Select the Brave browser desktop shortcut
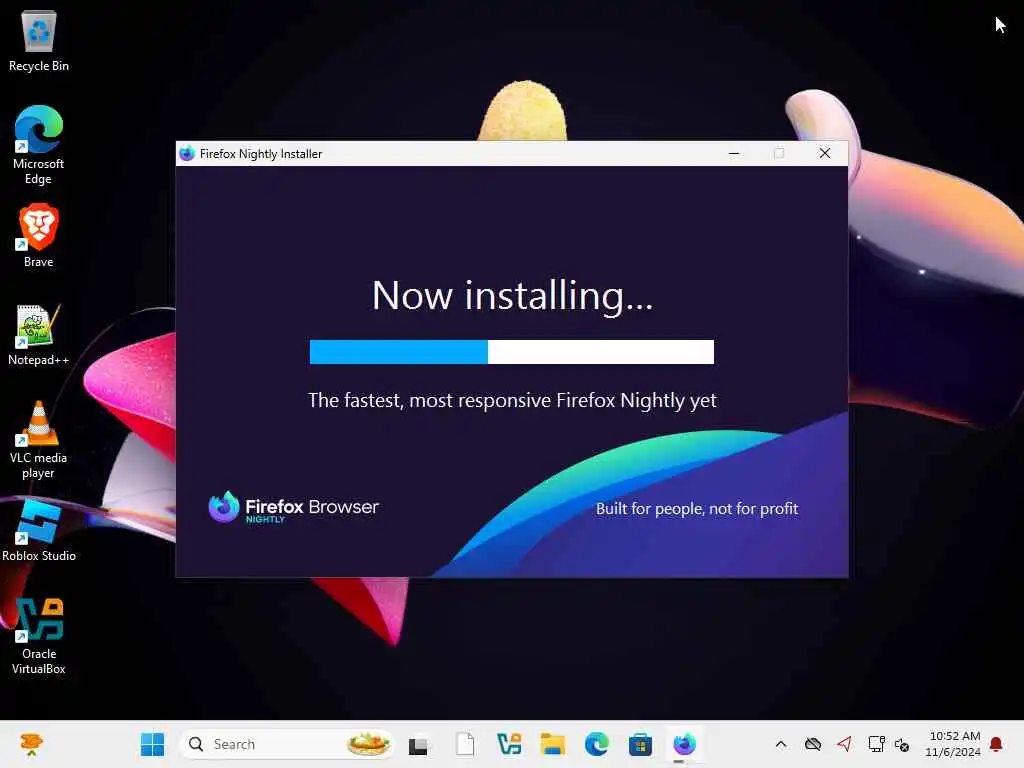Viewport: 1024px width, 768px height. pos(39,235)
